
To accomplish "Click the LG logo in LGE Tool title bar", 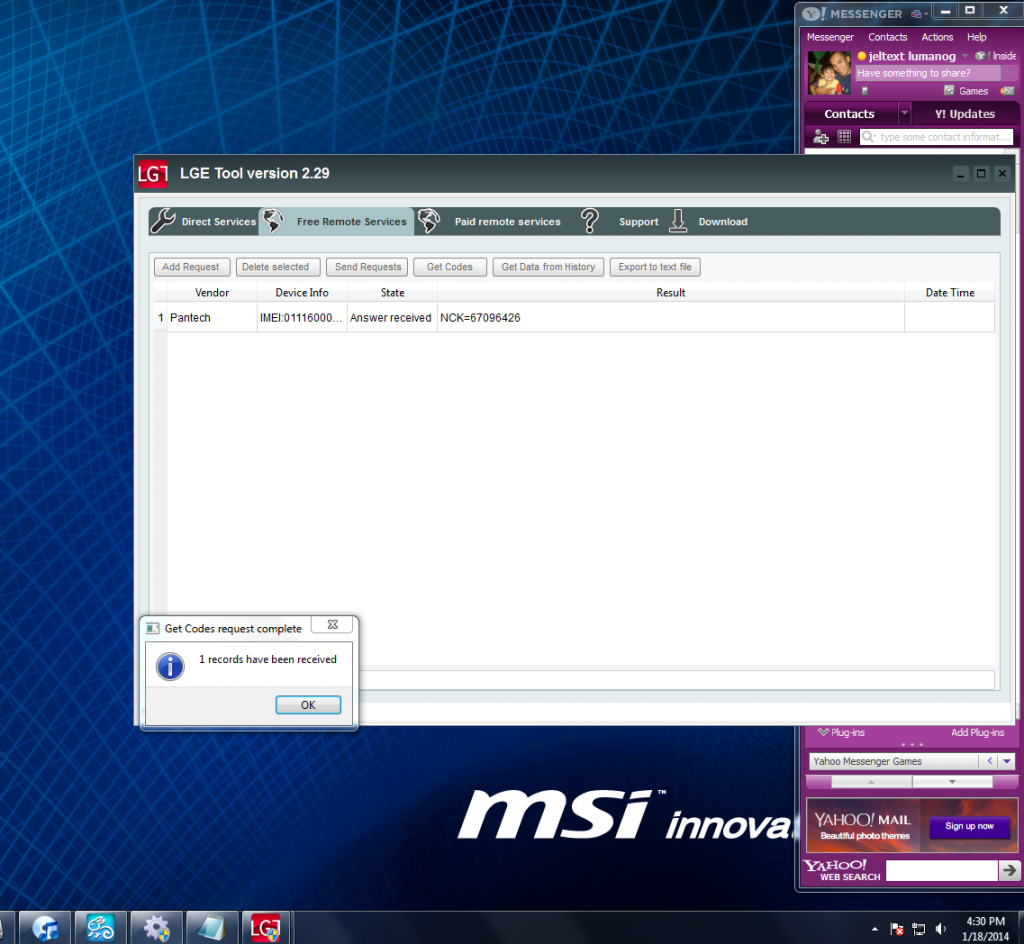I will tap(153, 174).
